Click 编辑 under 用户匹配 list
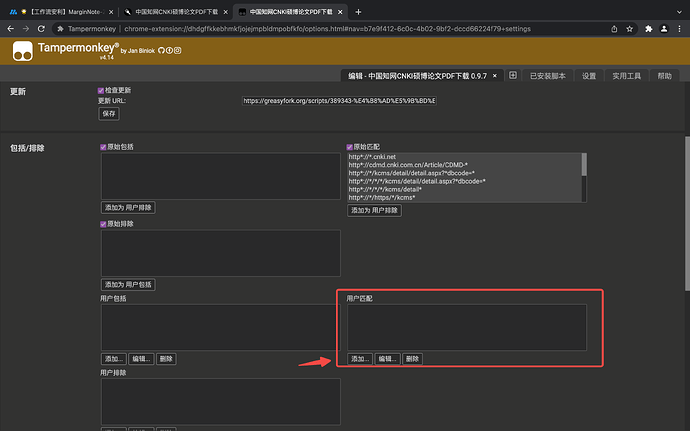The image size is (690, 431). coord(388,359)
